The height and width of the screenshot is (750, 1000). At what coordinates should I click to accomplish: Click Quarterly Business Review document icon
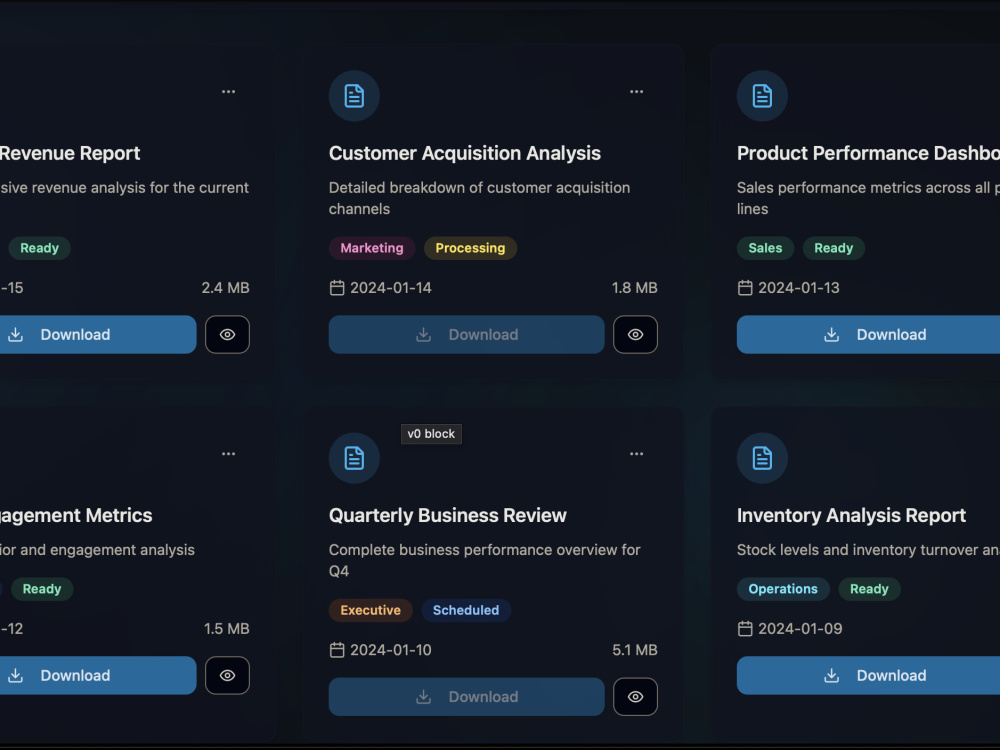[354, 458]
